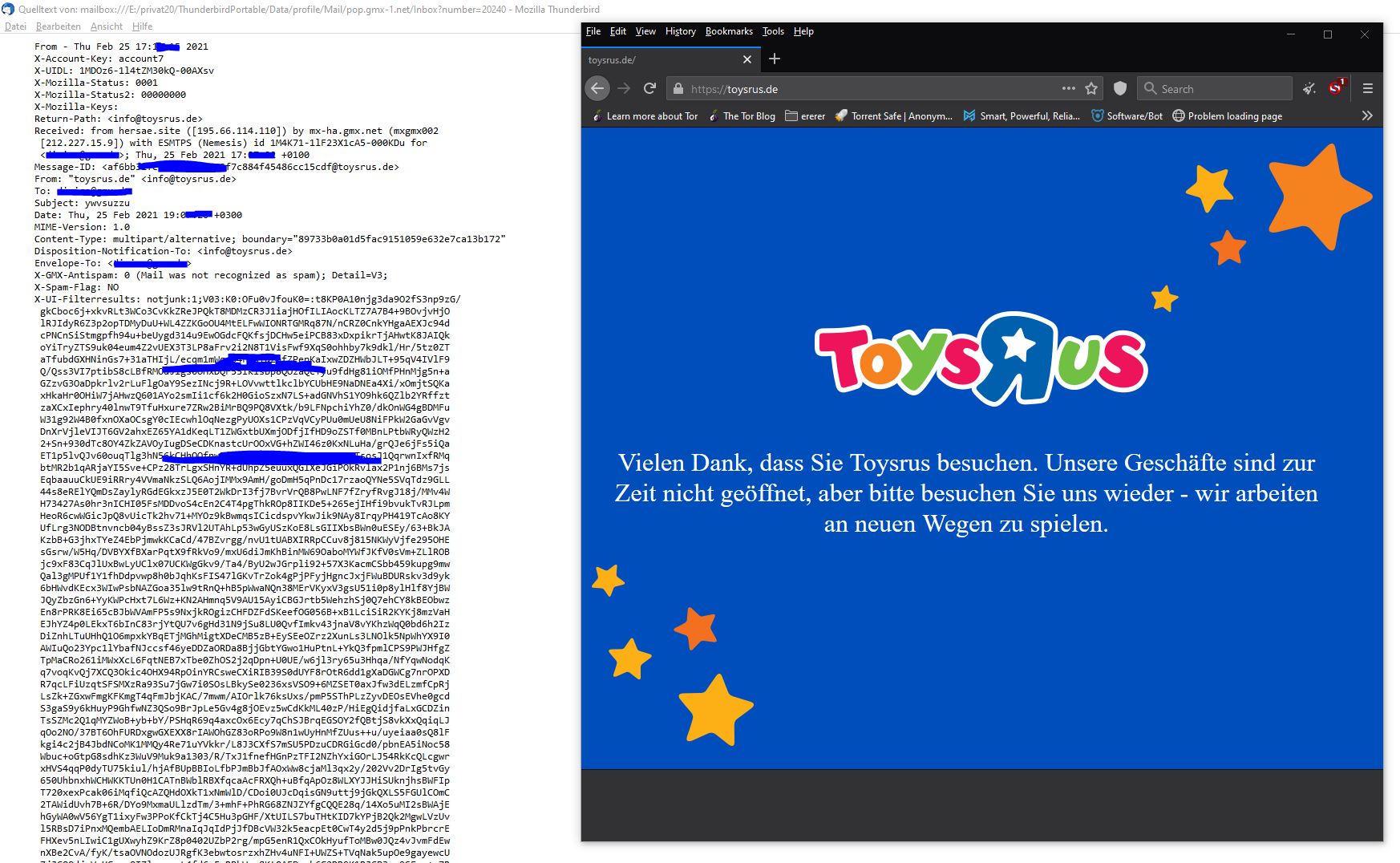1400x863 pixels.
Task: Open Thunderbird source Datei menu
Action: [x=15, y=26]
